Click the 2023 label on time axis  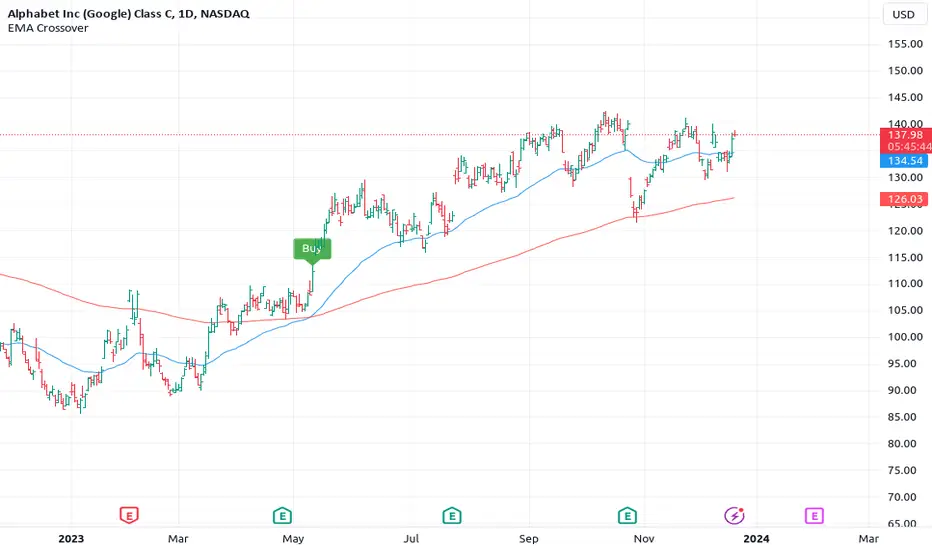(71, 539)
